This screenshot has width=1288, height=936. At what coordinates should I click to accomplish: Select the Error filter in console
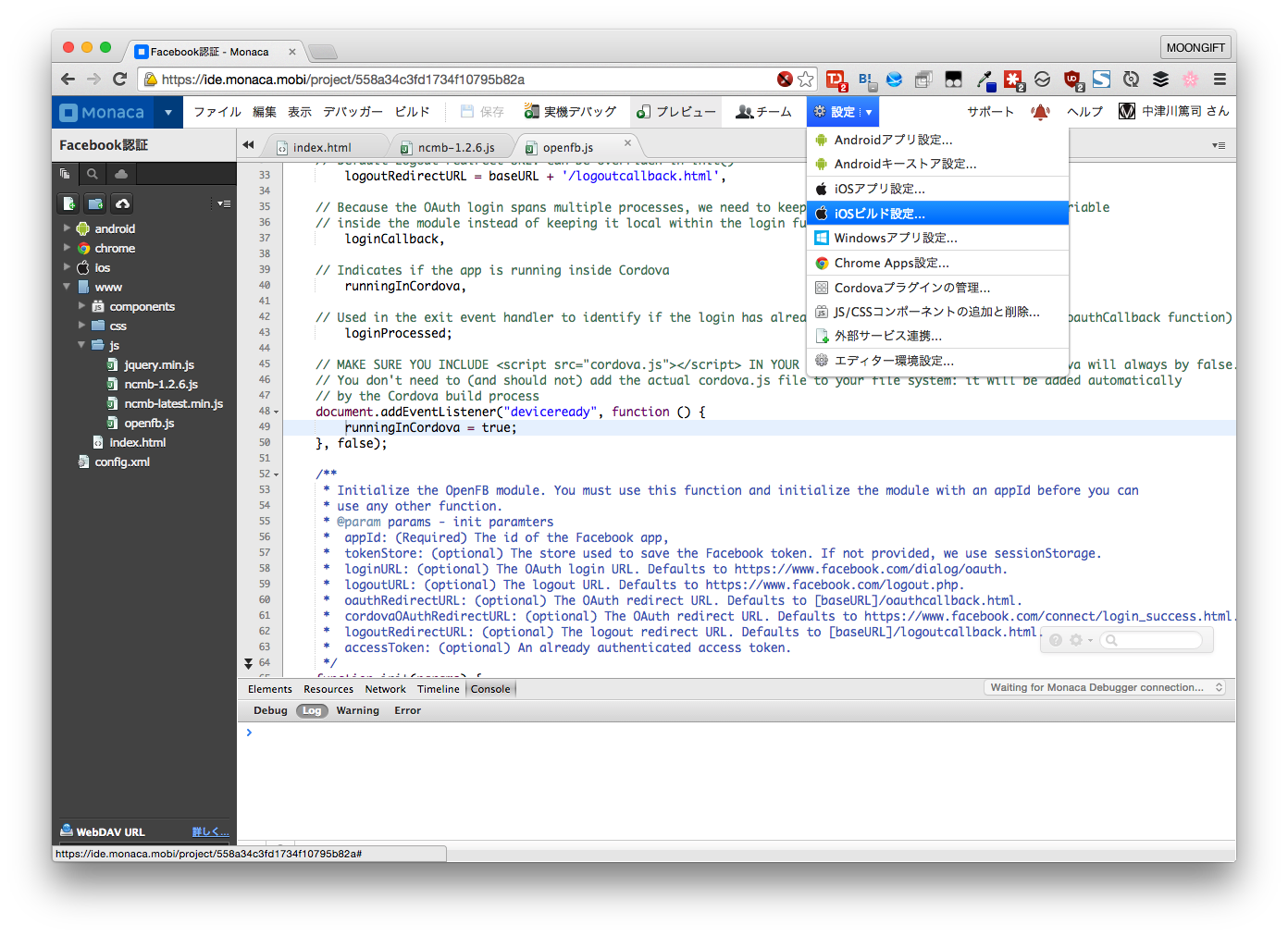coord(407,711)
